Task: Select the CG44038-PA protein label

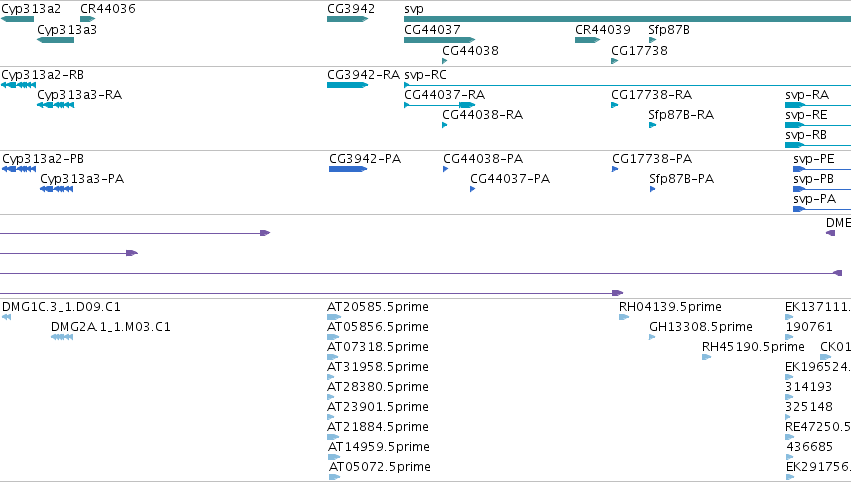Action: click(483, 159)
